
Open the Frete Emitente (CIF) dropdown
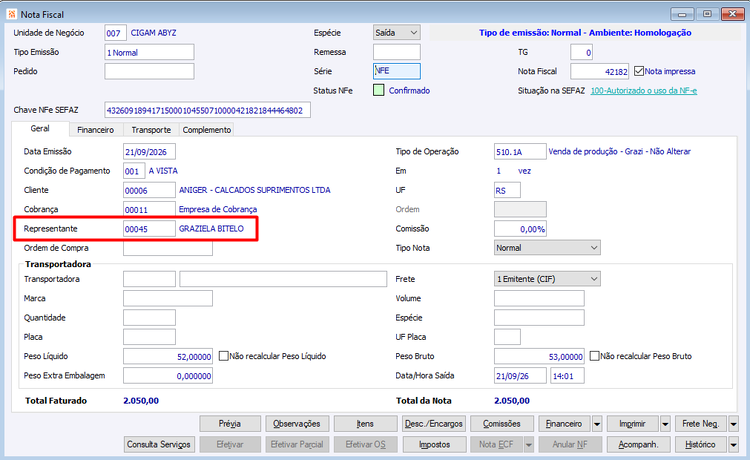[547, 279]
